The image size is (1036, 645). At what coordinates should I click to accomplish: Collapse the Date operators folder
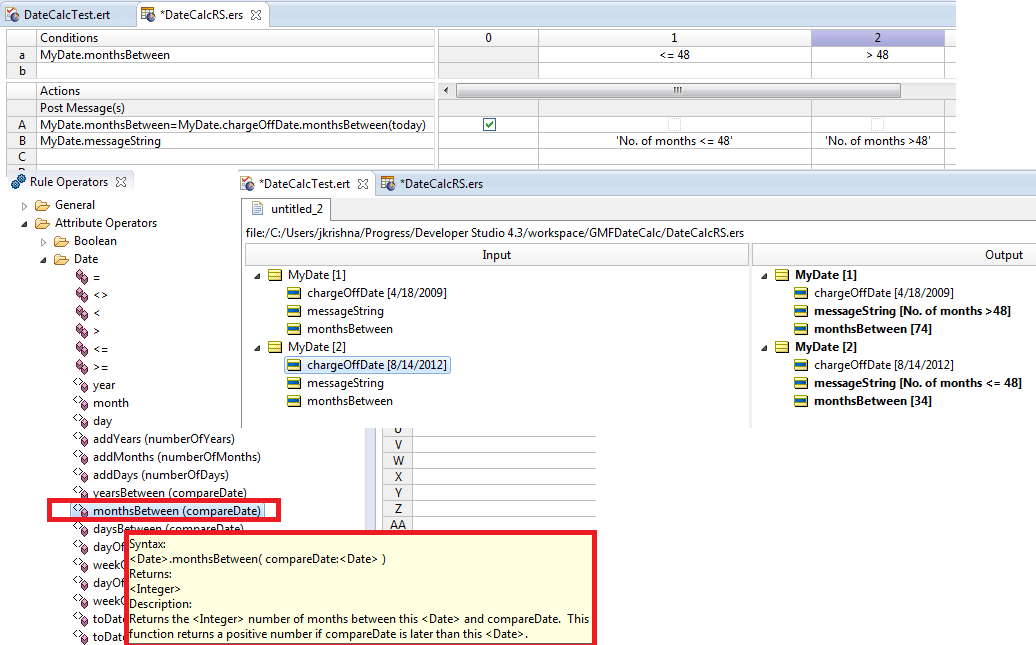[44, 260]
